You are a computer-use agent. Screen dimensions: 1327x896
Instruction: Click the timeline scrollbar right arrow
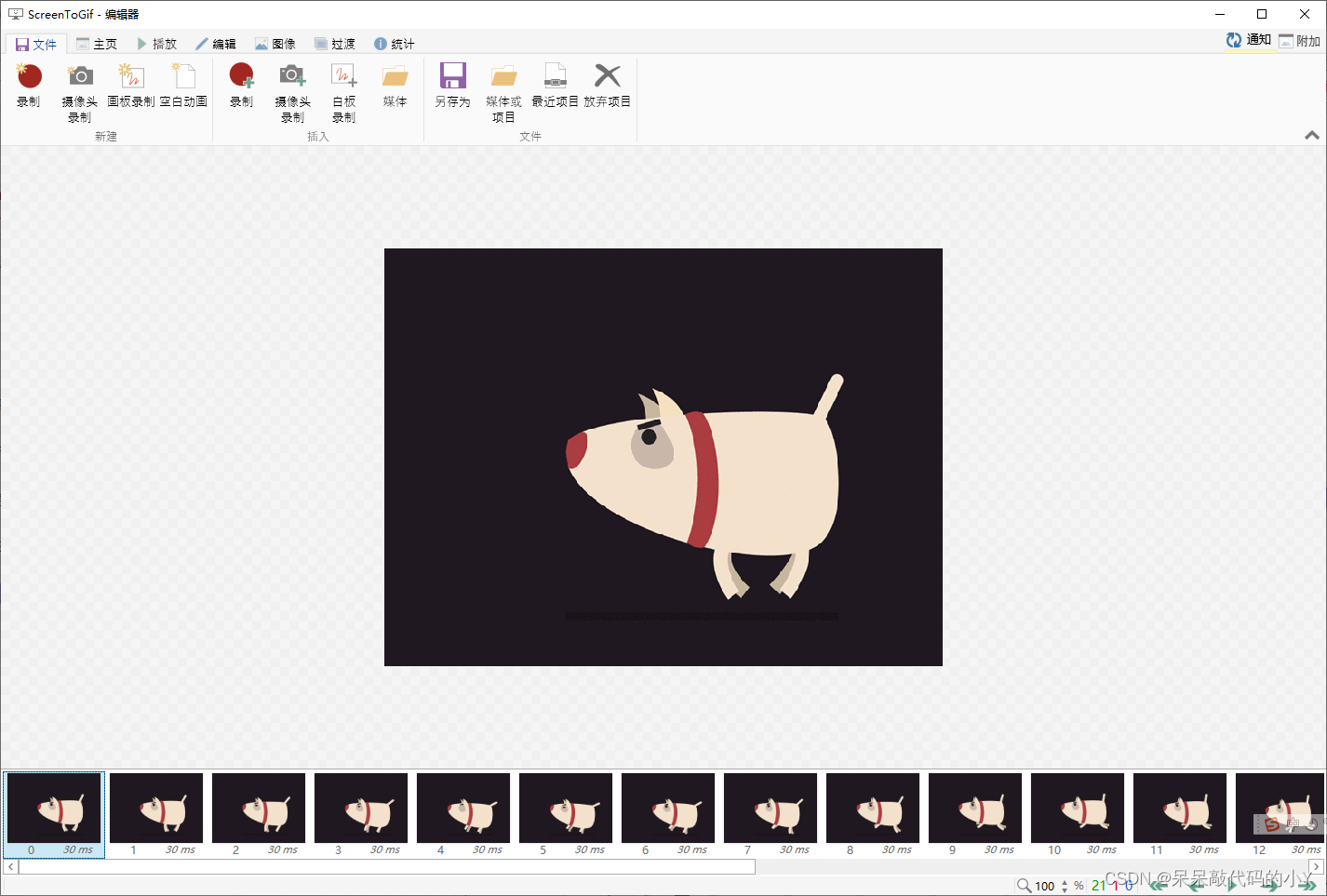pos(1316,866)
